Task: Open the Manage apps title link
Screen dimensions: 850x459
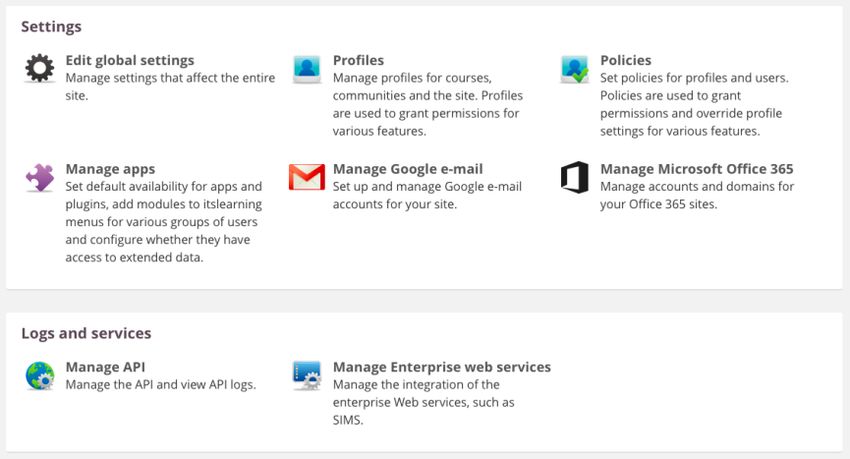Action: click(110, 169)
